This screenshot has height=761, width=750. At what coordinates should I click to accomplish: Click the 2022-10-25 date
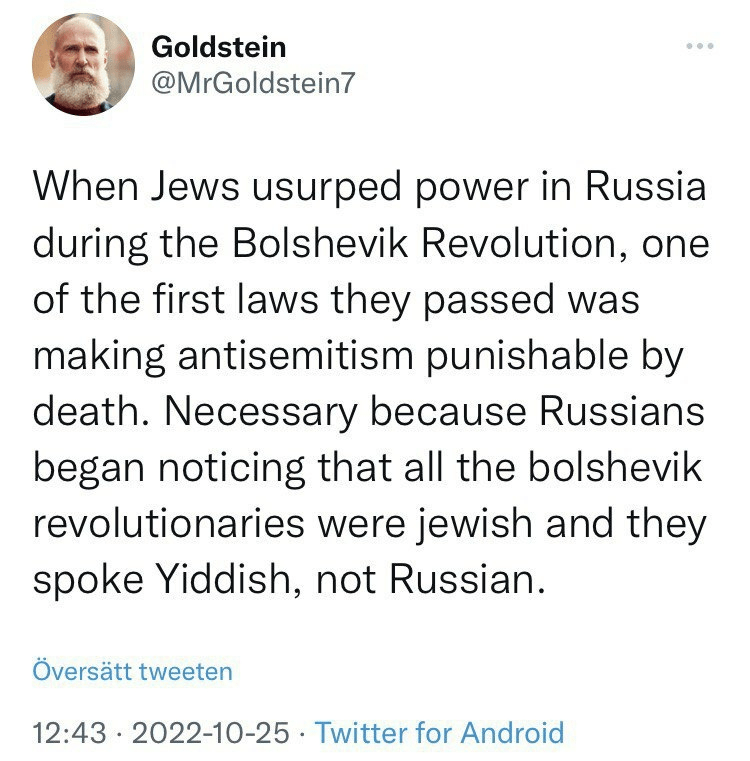pos(209,733)
